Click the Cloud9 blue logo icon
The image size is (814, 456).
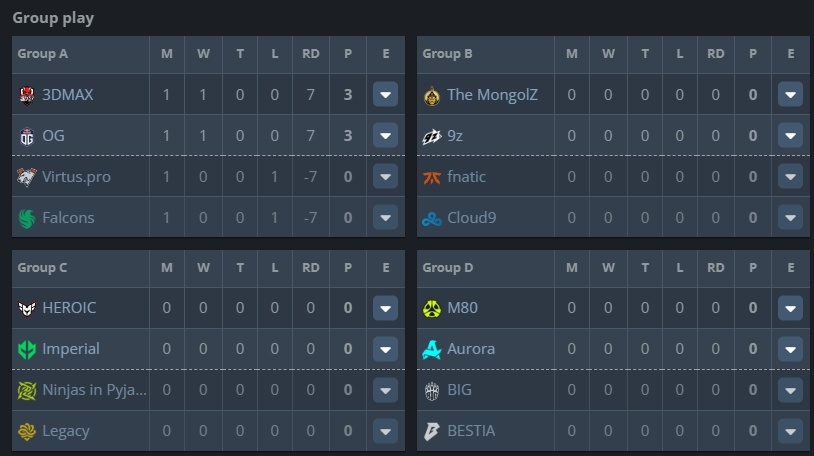coord(431,219)
